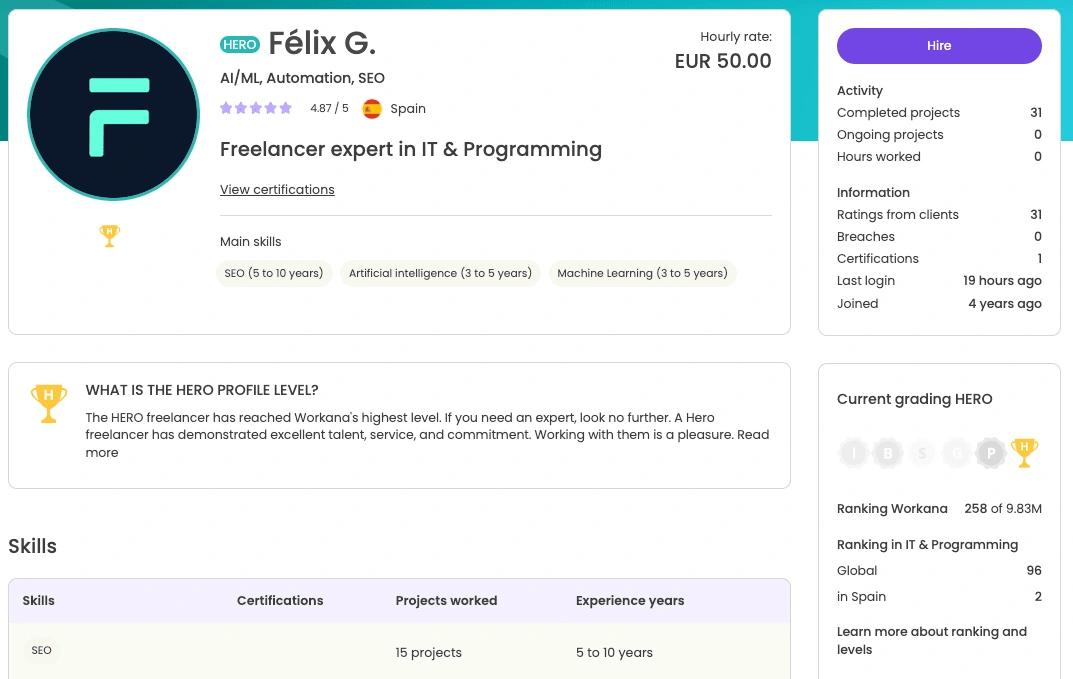
Task: Click the P grading level badge
Action: tap(991, 452)
